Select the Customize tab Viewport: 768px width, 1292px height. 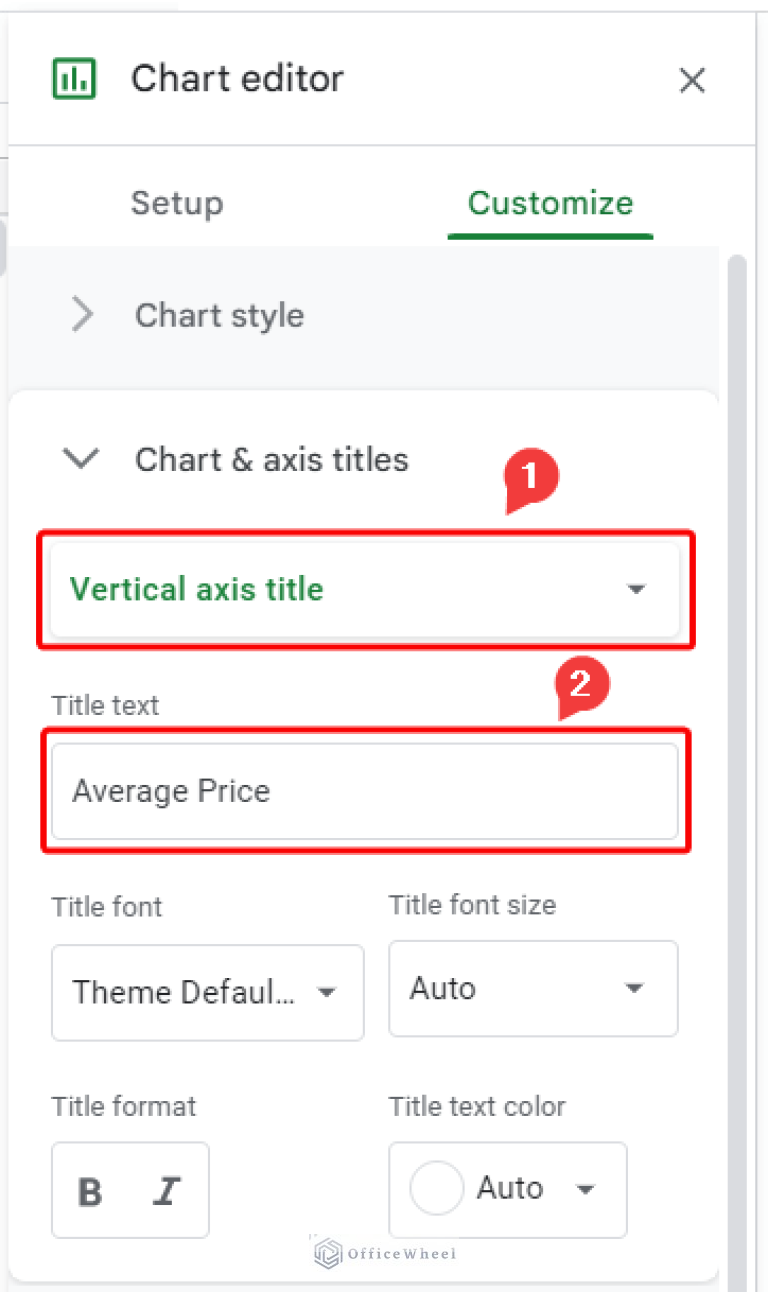pos(550,203)
